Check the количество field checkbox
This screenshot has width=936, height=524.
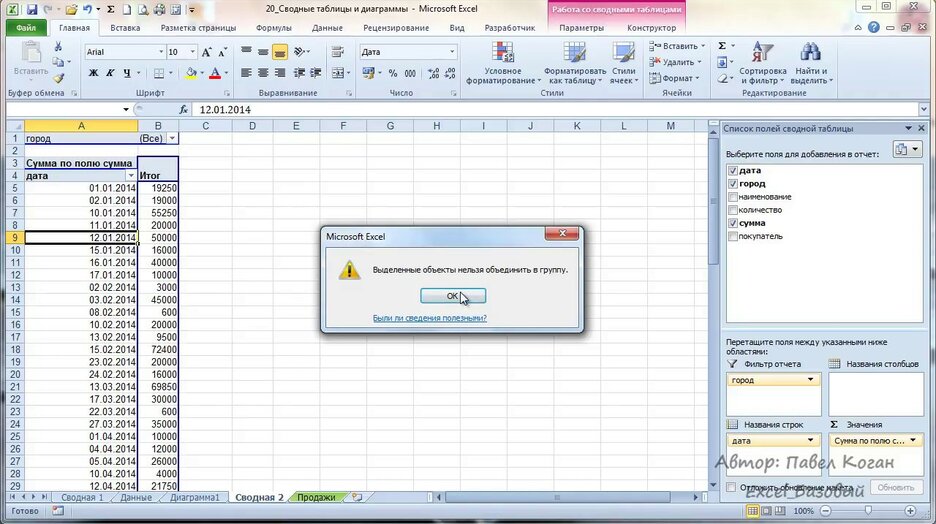tap(733, 210)
